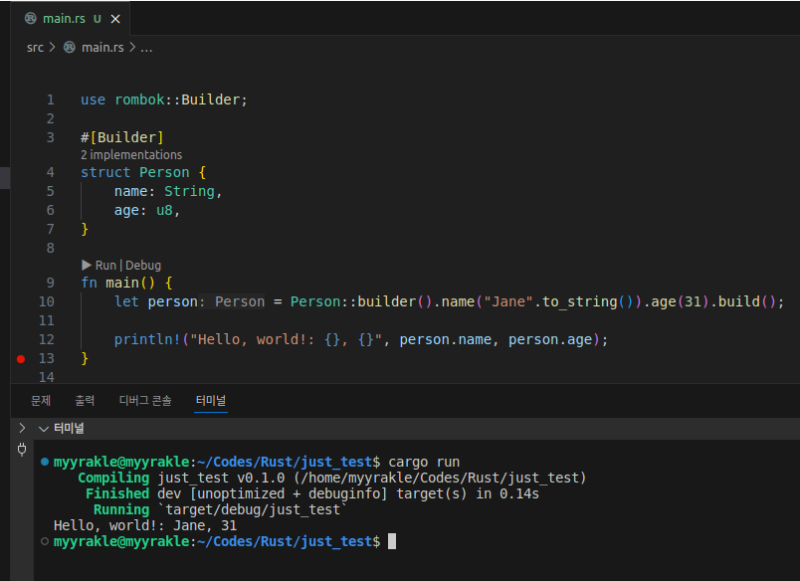Click the Run code lens above main
This screenshot has width=800, height=581.
click(x=105, y=265)
